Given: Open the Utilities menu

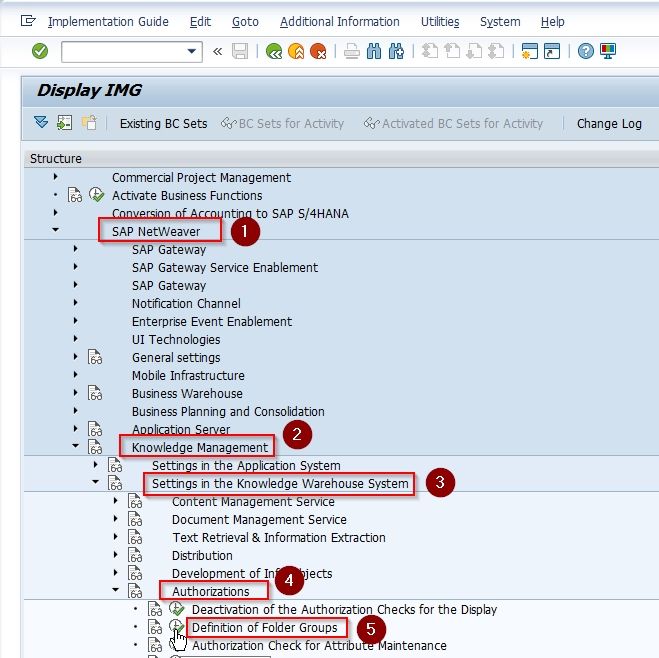Looking at the screenshot, I should pyautogui.click(x=440, y=21).
